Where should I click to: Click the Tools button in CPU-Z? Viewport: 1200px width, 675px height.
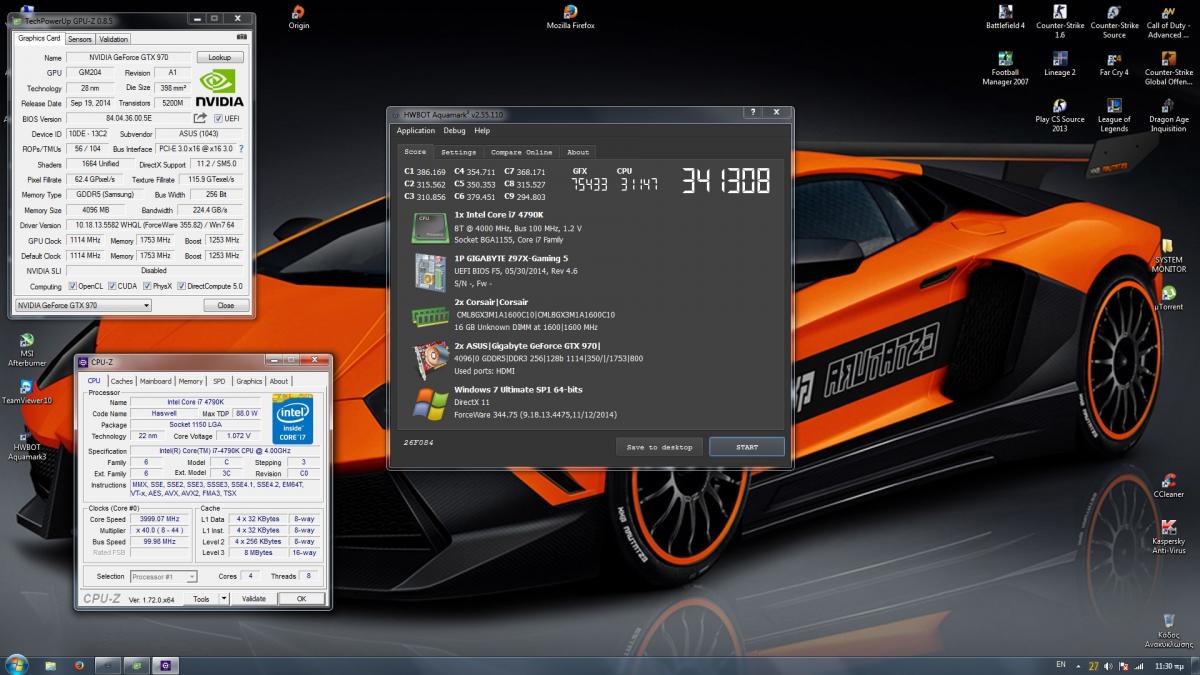click(201, 598)
